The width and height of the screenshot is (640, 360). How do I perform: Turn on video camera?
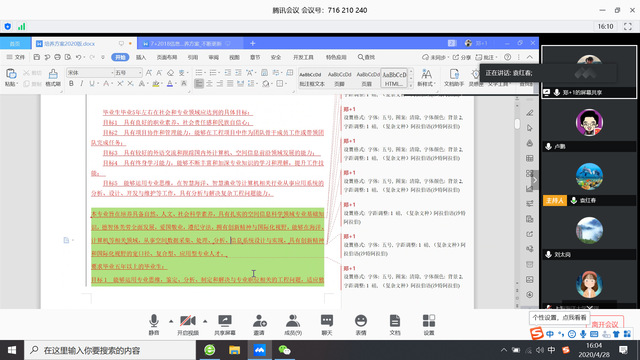(188, 324)
